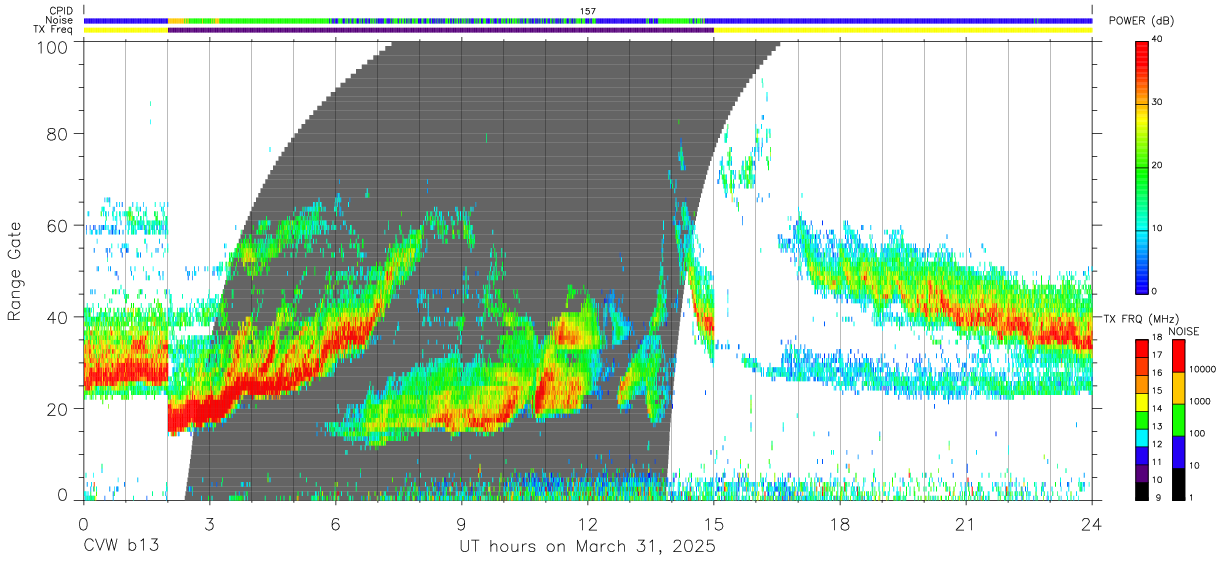Click the red 17–18 MHz segment of TX FRQ colorbar
1228x567 pixels.
1142,348
